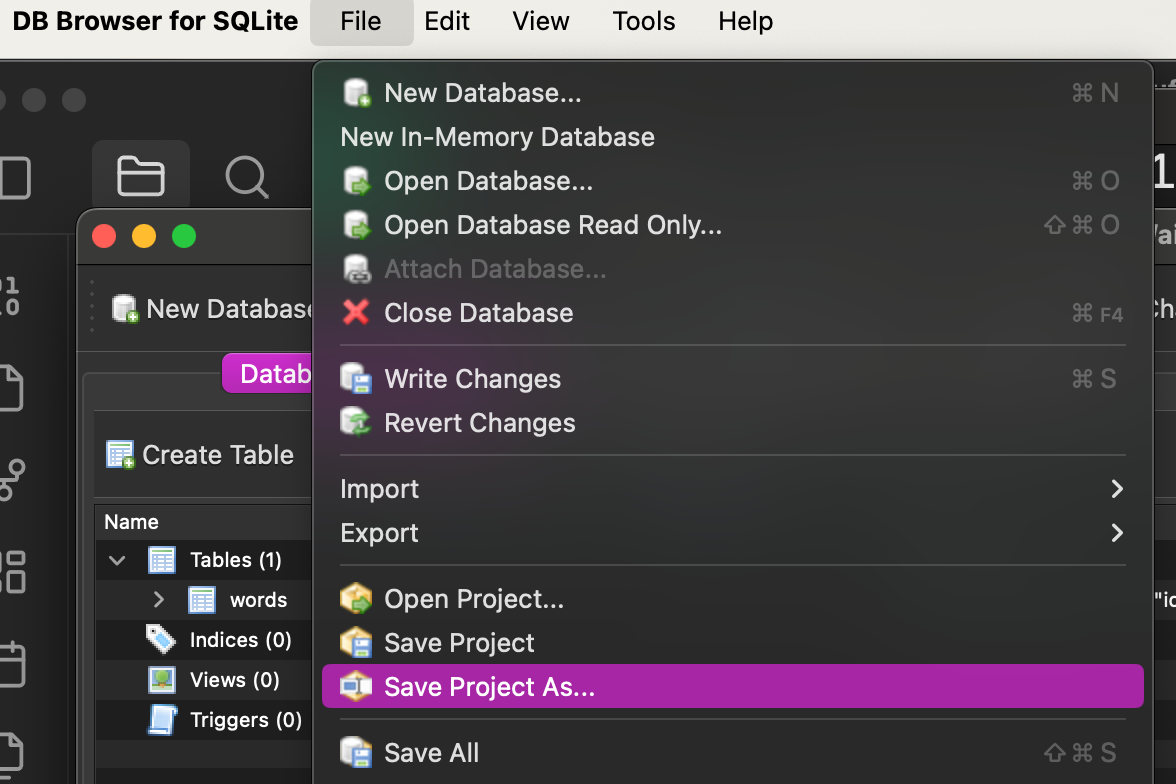Image resolution: width=1176 pixels, height=784 pixels.
Task: Click the Revert Changes icon
Action: point(356,422)
